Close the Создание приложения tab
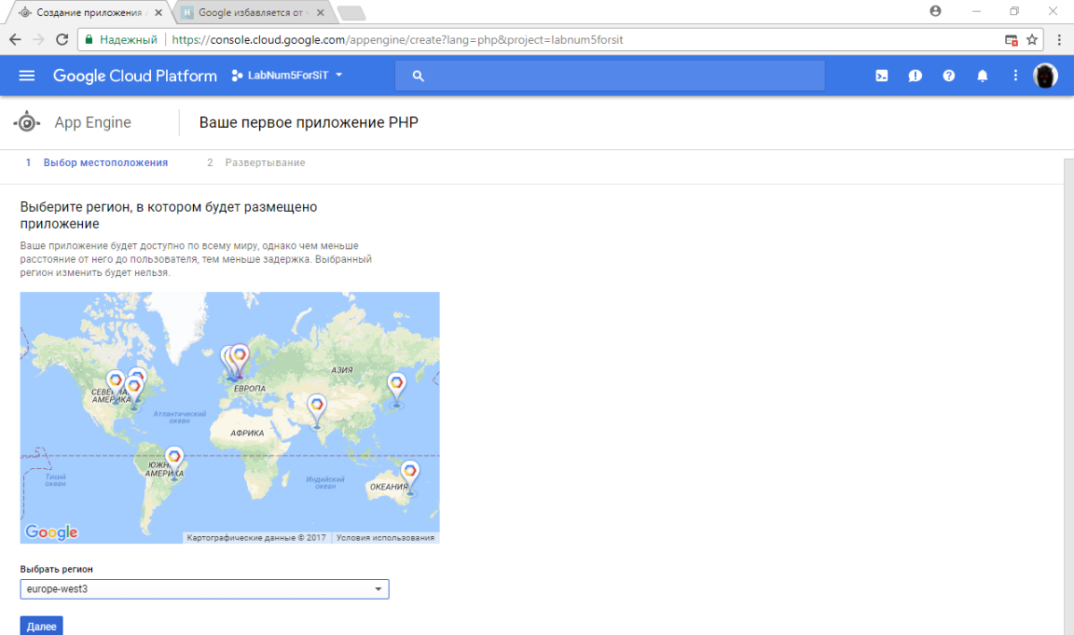Image resolution: width=1074 pixels, height=635 pixels. [x=158, y=12]
